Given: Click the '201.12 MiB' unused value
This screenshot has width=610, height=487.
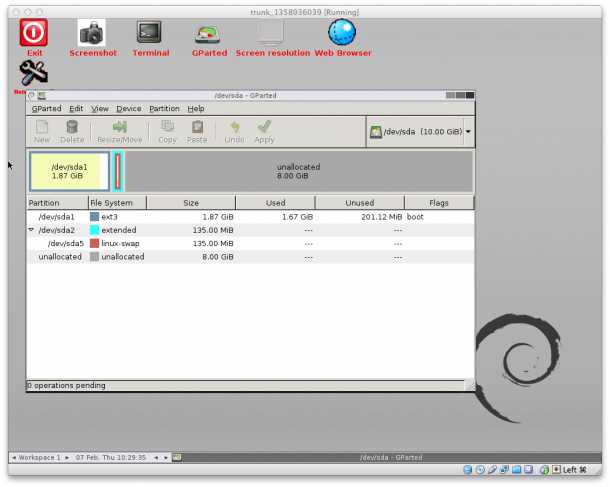Looking at the screenshot, I should pos(381,217).
